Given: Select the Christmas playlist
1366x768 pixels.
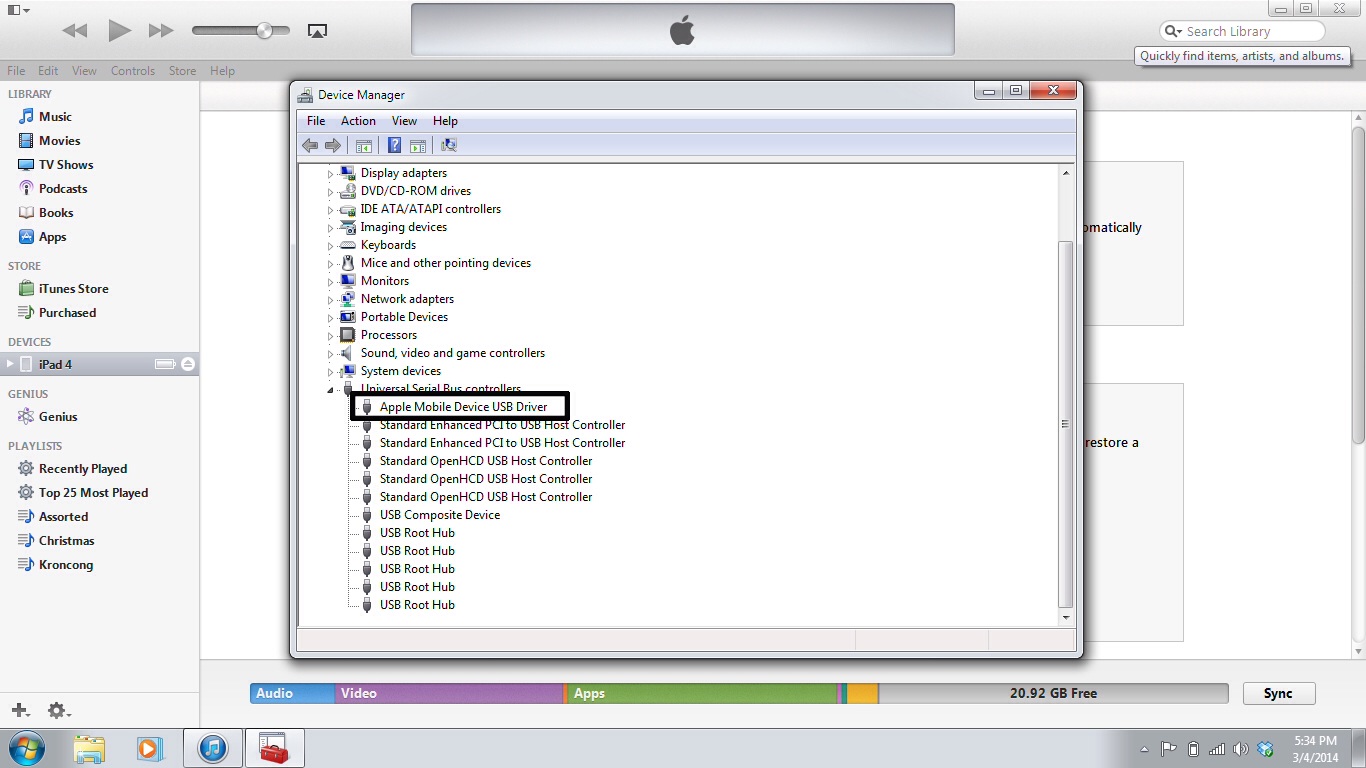Looking at the screenshot, I should tap(66, 541).
